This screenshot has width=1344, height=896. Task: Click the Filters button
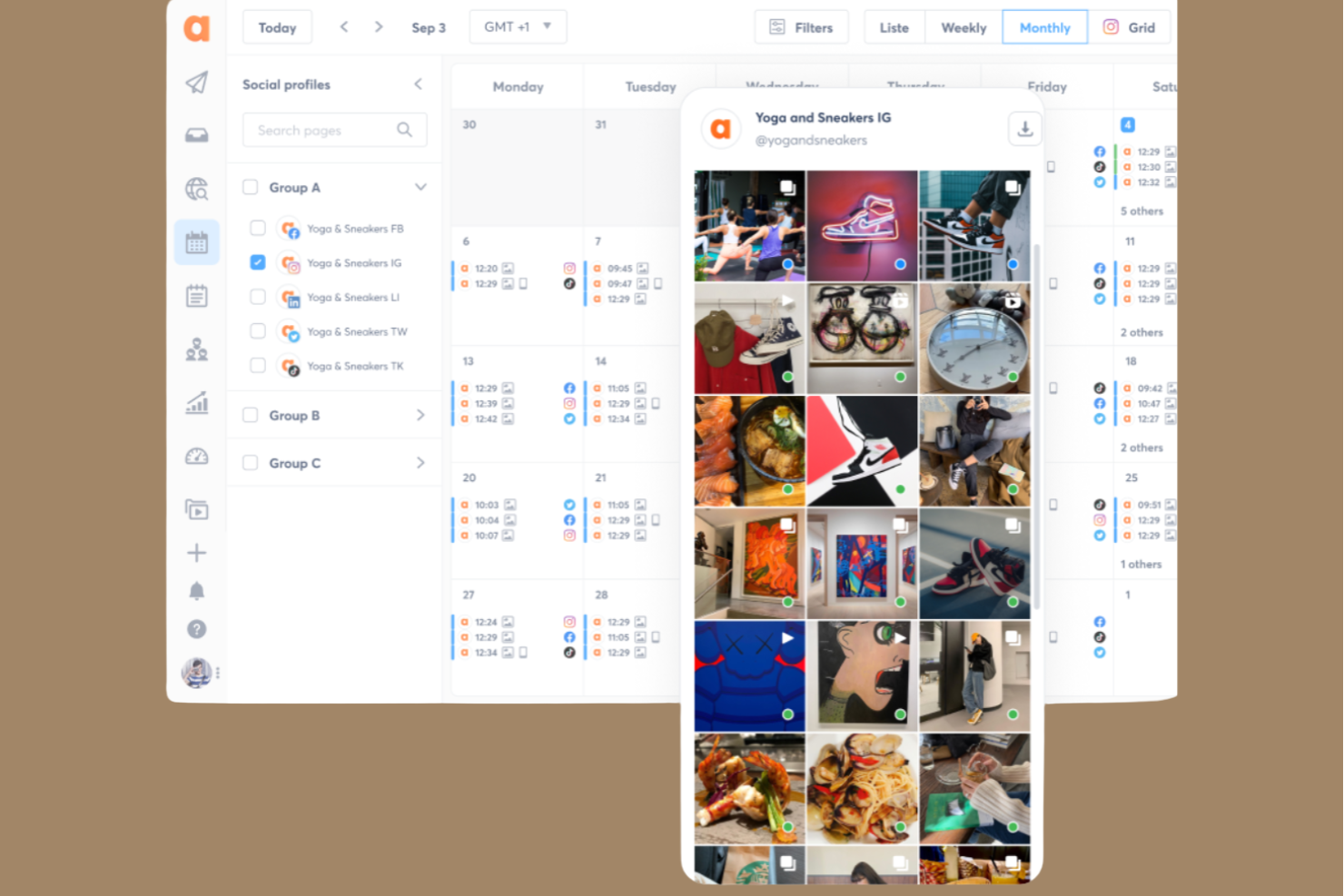point(801,27)
